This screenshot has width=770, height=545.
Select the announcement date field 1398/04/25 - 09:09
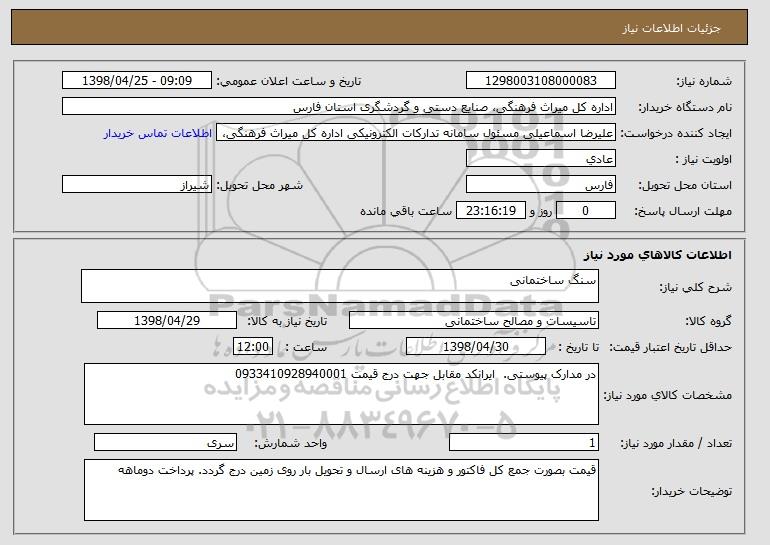coord(137,81)
